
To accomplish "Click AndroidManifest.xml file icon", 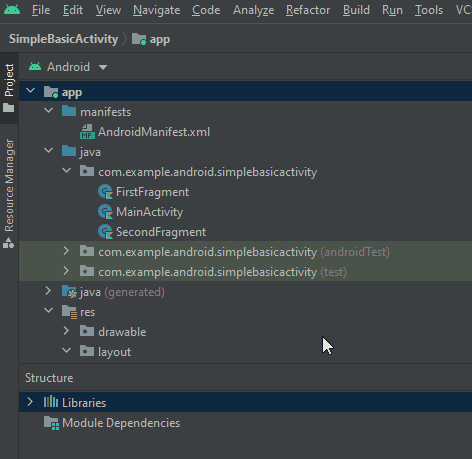I will tap(87, 132).
